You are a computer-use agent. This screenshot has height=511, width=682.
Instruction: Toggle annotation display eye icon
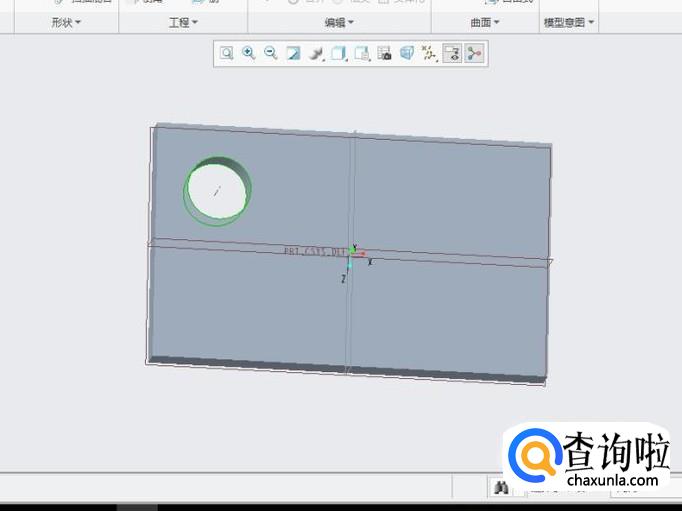pyautogui.click(x=452, y=54)
